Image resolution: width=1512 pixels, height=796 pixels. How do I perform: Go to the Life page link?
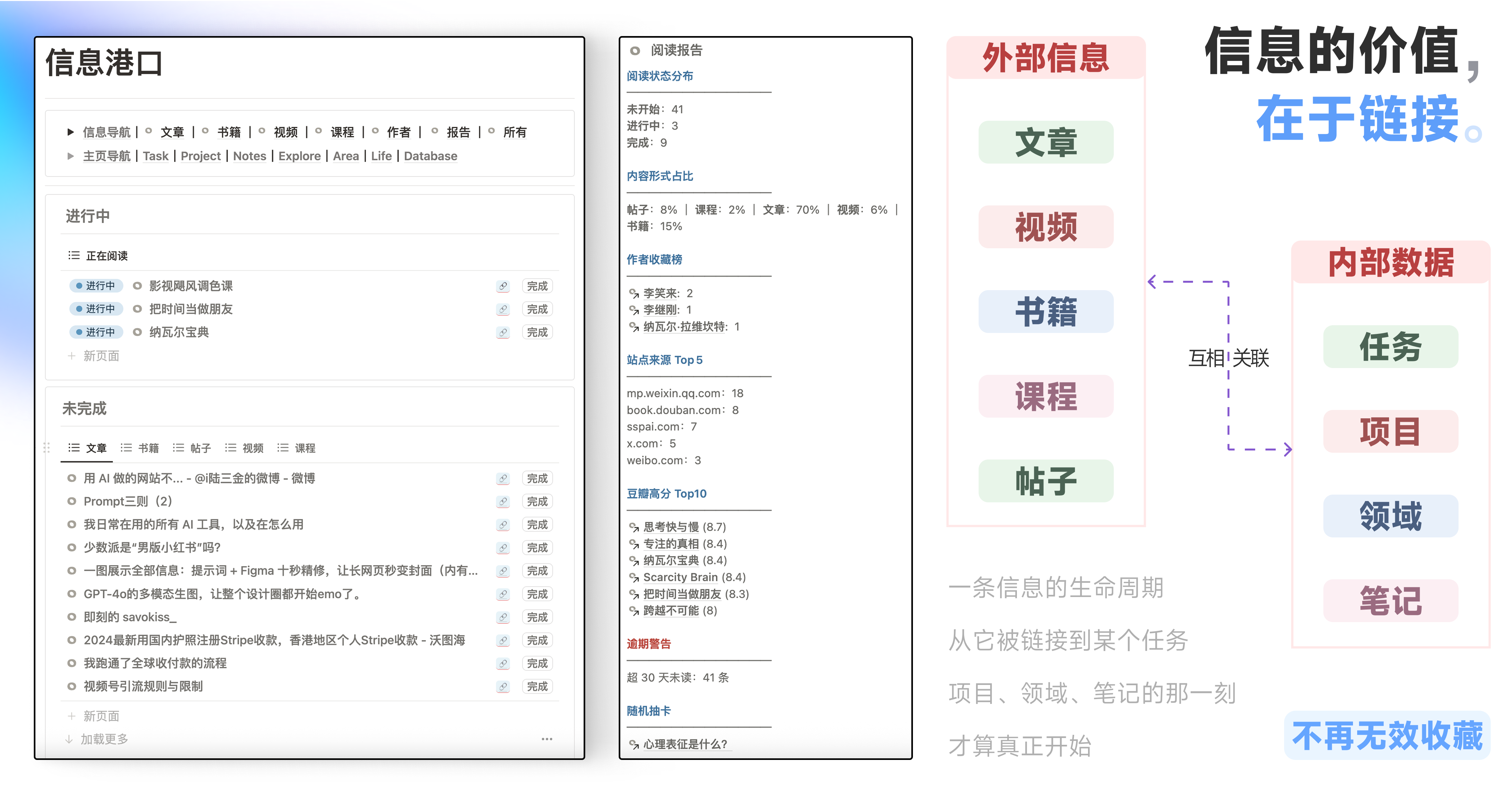coord(381,156)
